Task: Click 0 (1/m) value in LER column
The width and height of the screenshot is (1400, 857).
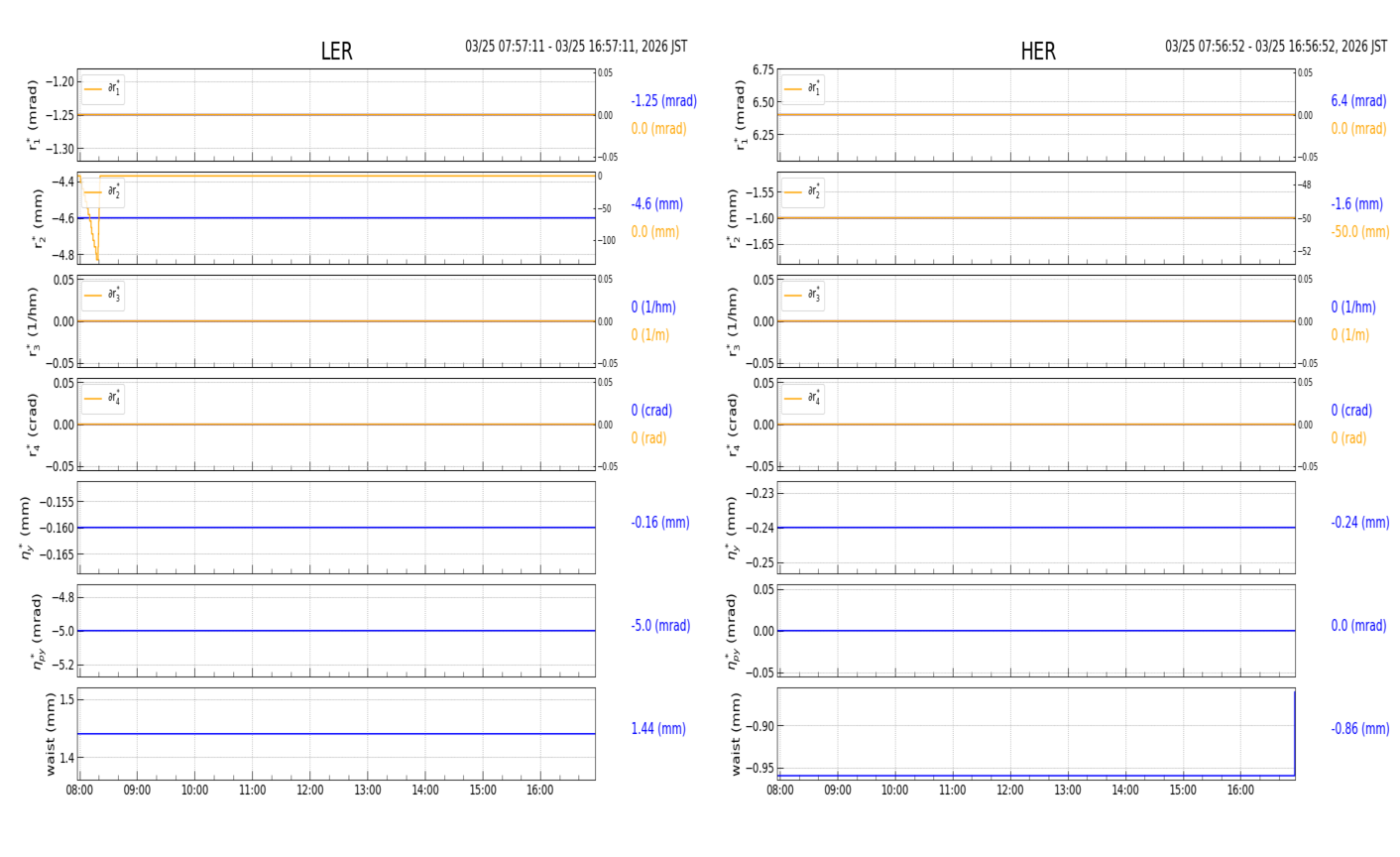Action: 650,335
